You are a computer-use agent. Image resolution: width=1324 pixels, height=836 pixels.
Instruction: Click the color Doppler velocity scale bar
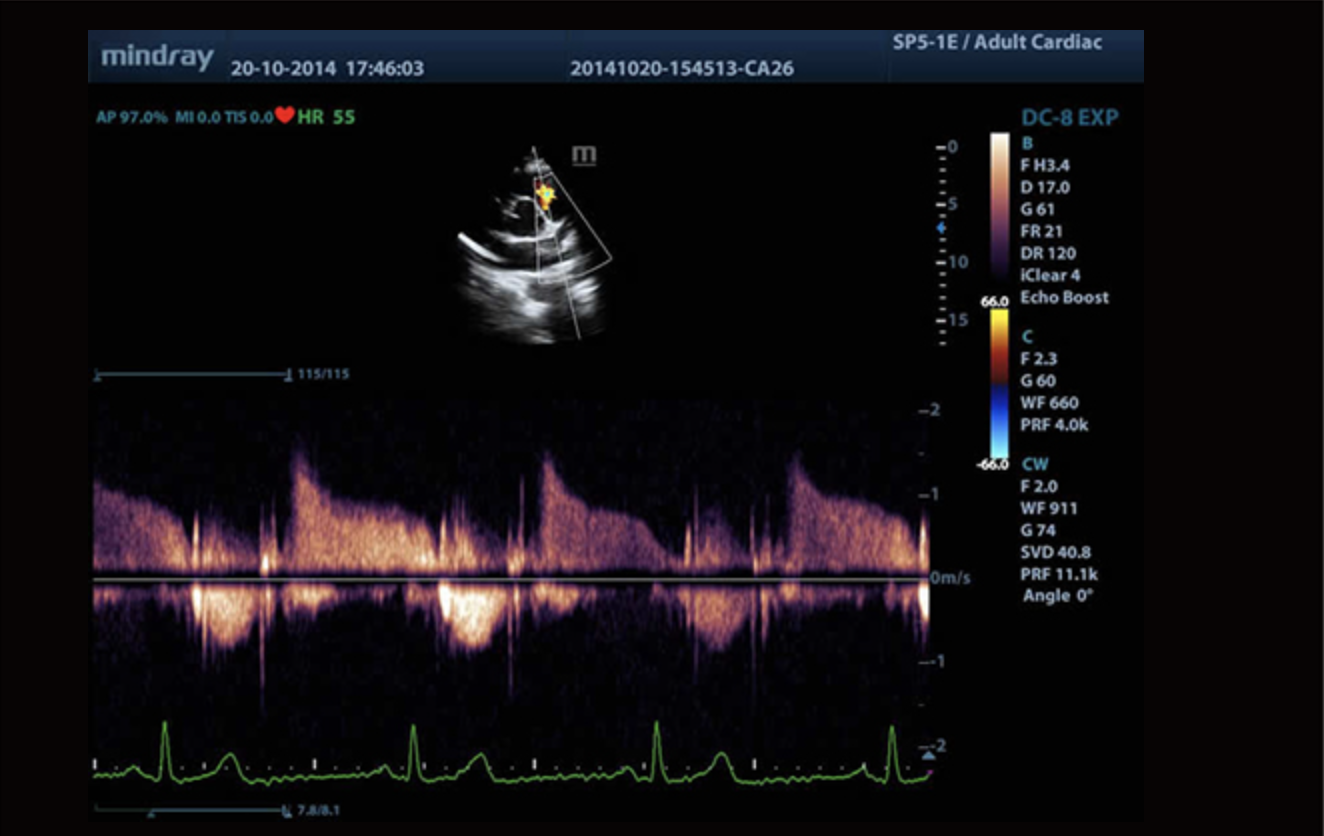point(999,383)
